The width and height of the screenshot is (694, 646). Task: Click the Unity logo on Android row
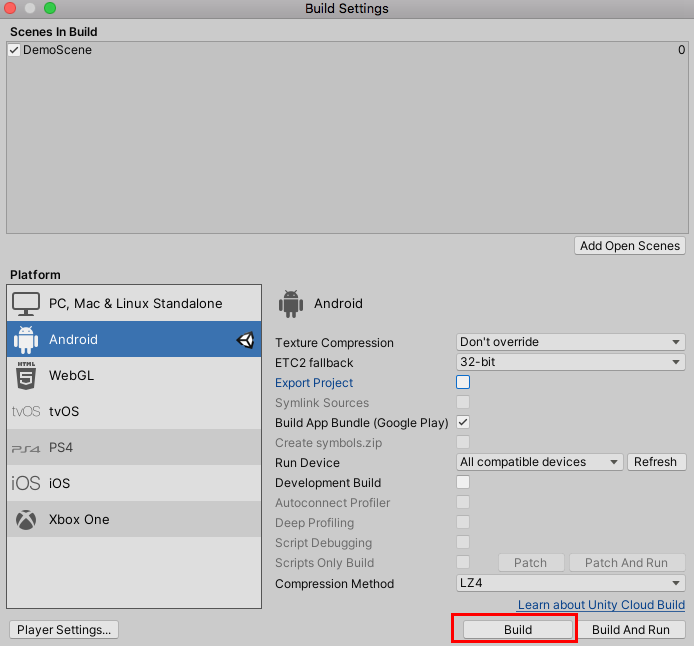(245, 340)
